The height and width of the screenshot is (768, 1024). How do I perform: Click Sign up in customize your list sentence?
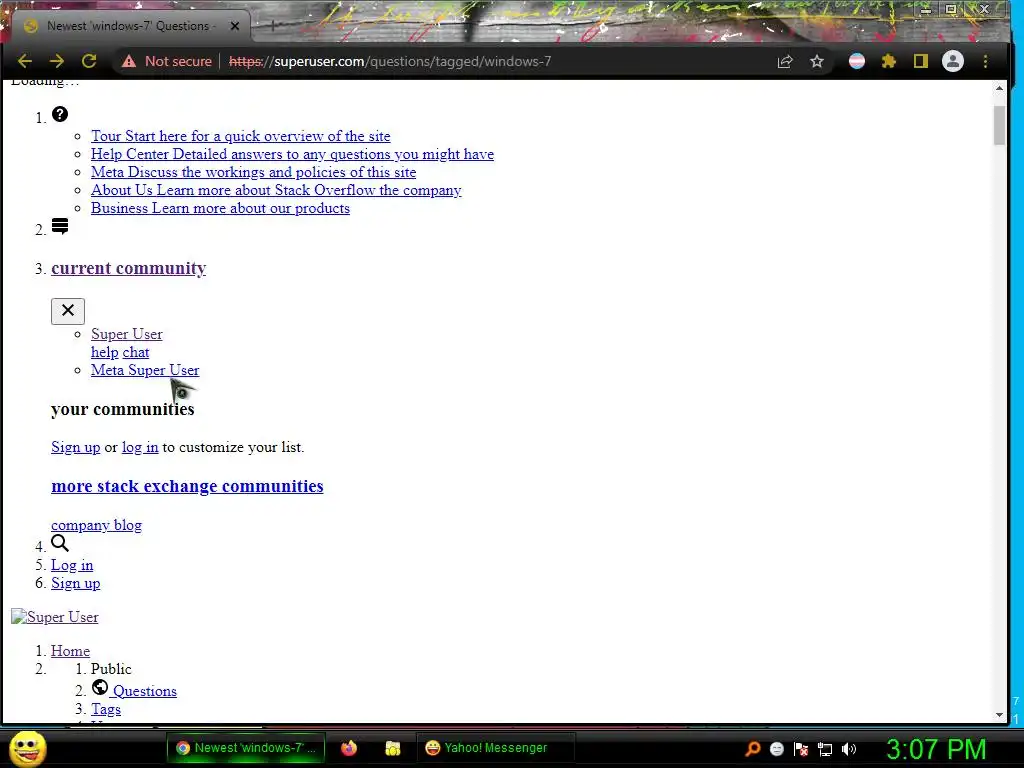(76, 447)
